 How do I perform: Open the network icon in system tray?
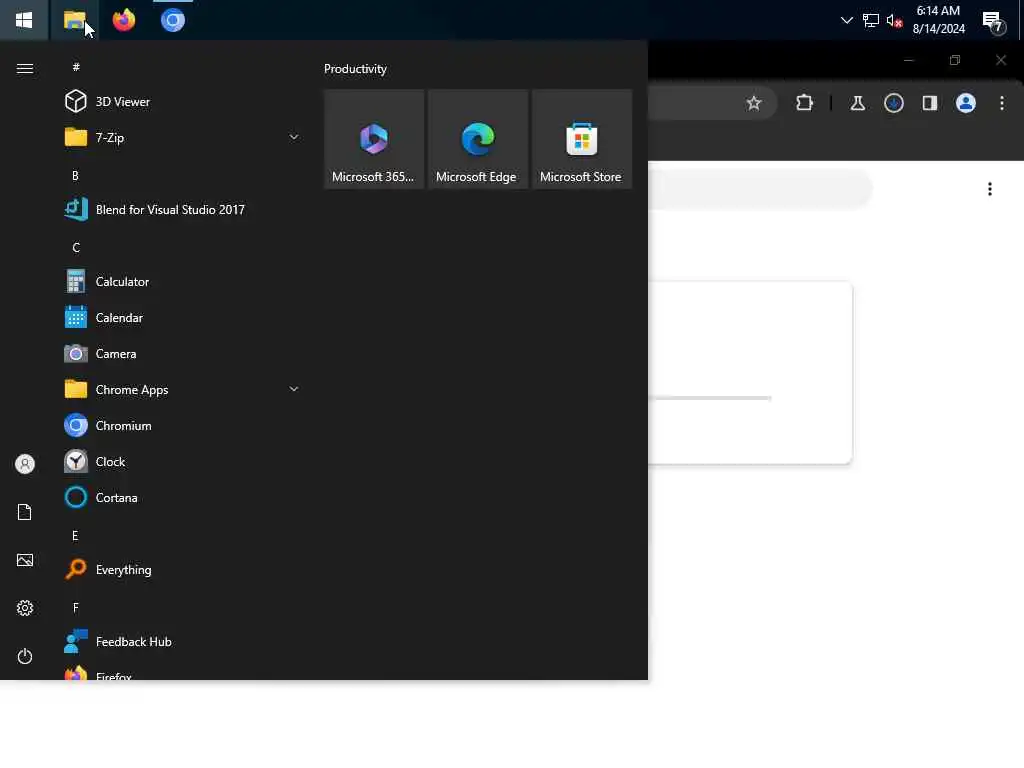click(871, 20)
